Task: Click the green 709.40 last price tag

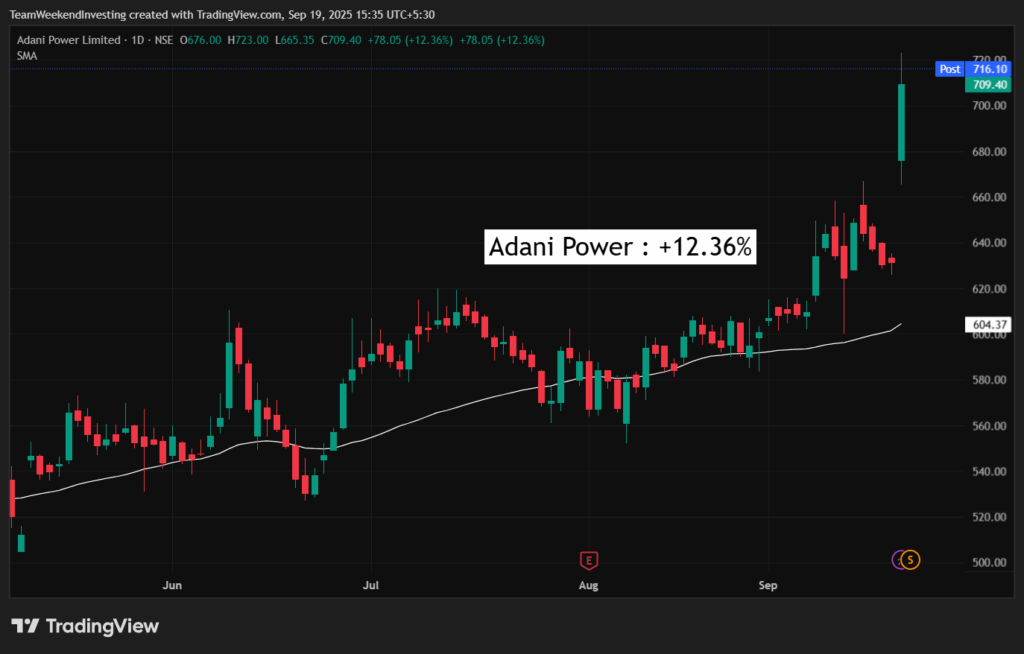Action: pos(989,84)
